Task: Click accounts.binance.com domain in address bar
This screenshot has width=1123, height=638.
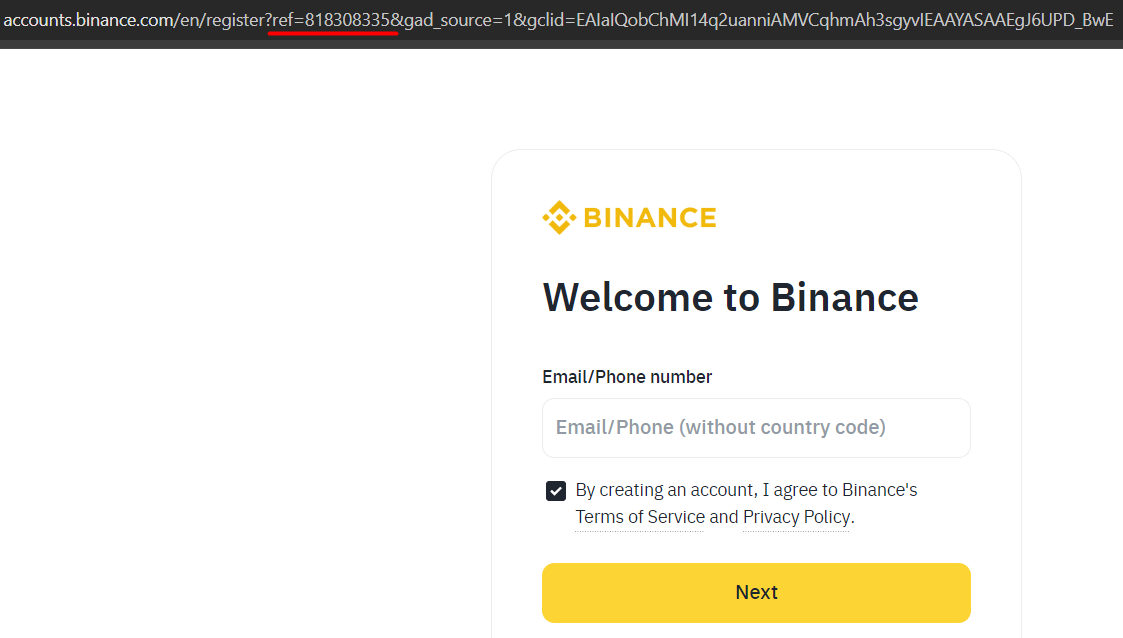Action: pyautogui.click(x=89, y=20)
